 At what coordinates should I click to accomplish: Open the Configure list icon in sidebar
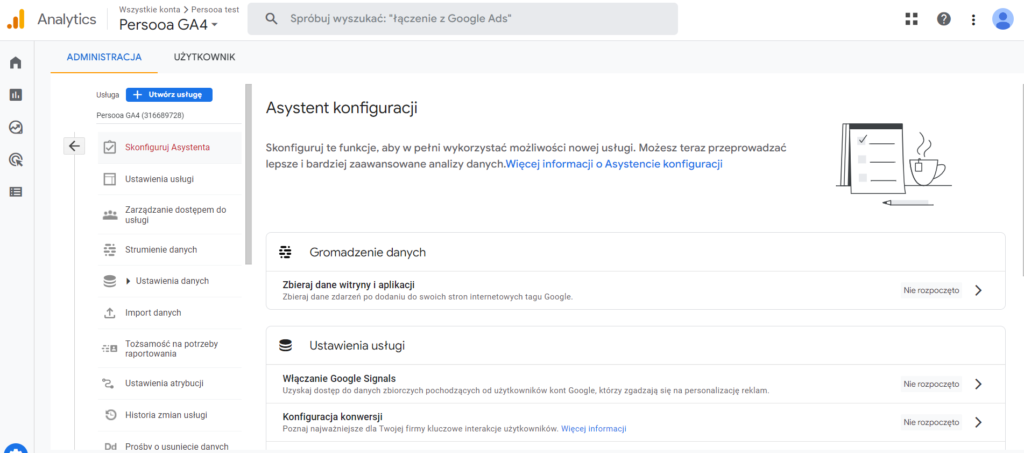coord(15,191)
